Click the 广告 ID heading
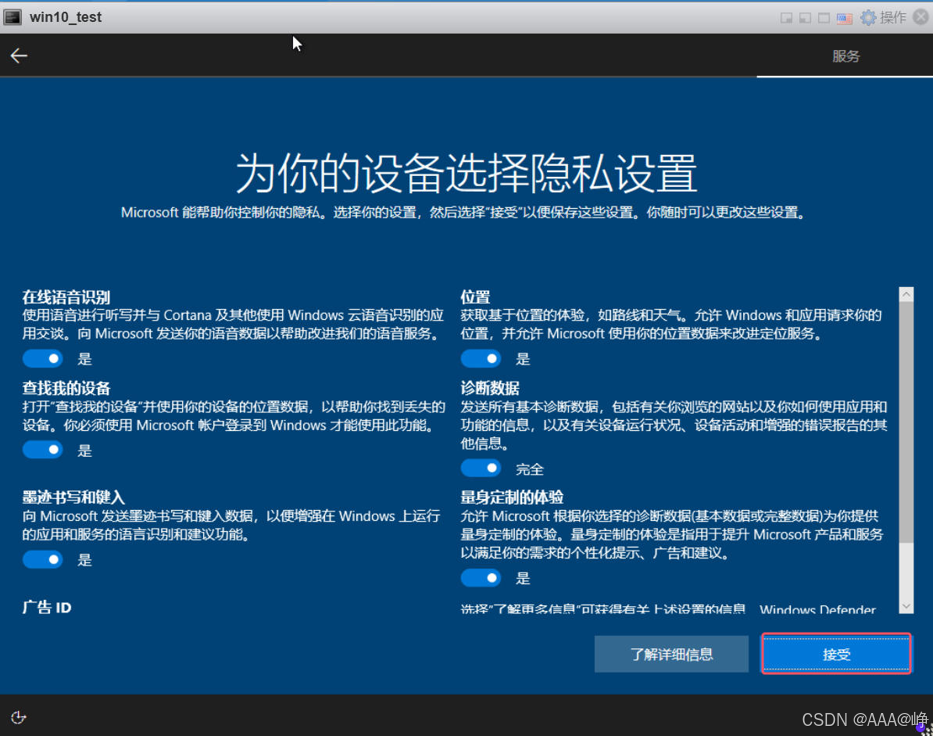This screenshot has height=736, width=933. tap(46, 607)
